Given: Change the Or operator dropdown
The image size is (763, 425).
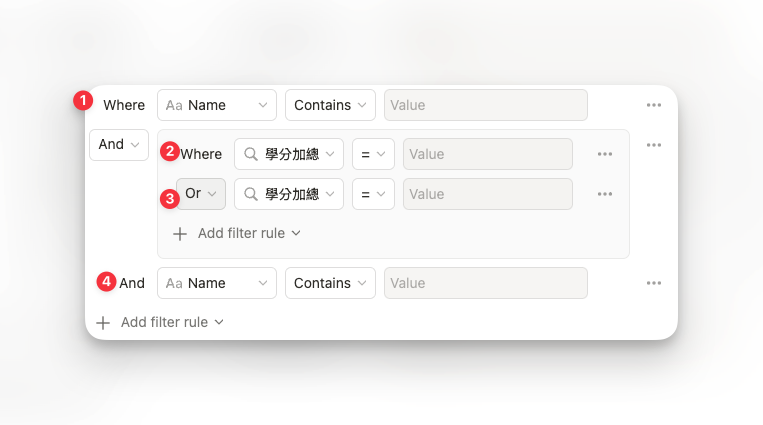Looking at the screenshot, I should point(200,194).
